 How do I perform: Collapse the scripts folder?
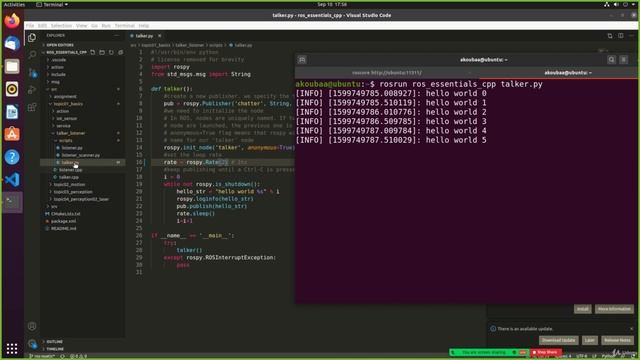[65, 141]
